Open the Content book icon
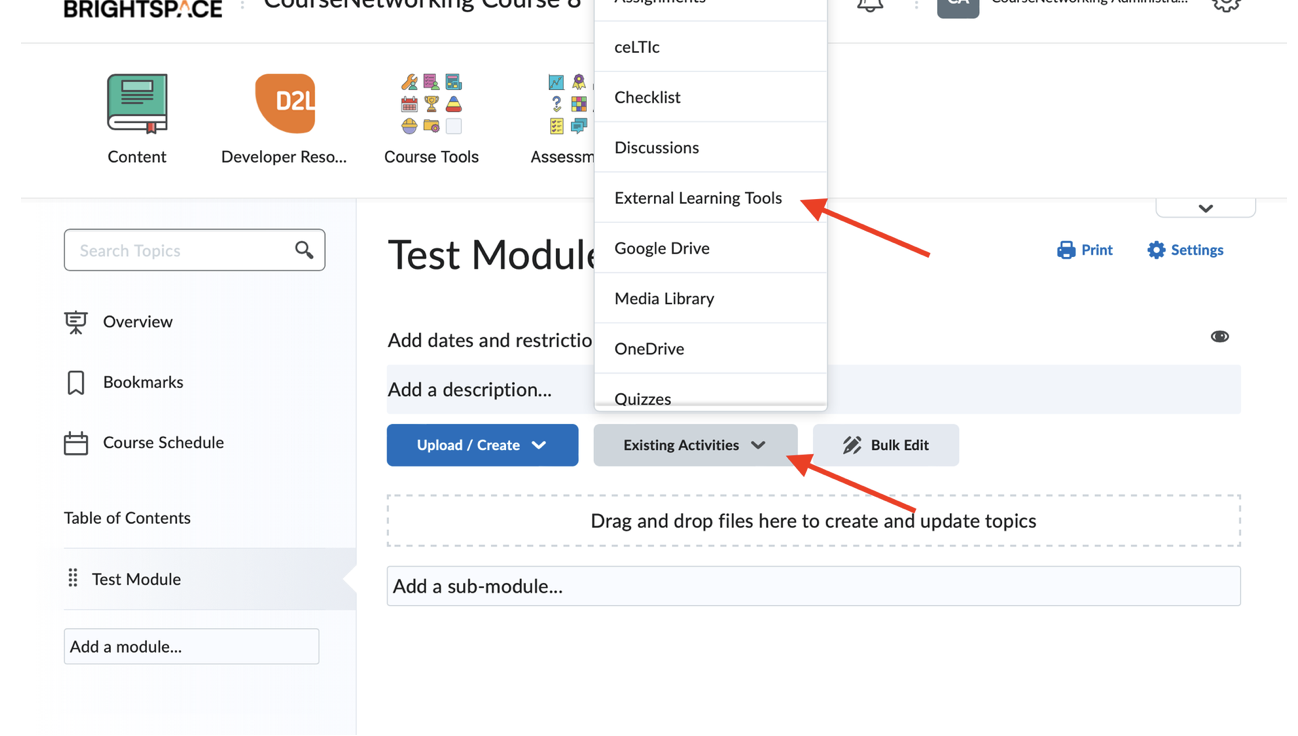Screen dimensions: 1298x736 137,104
